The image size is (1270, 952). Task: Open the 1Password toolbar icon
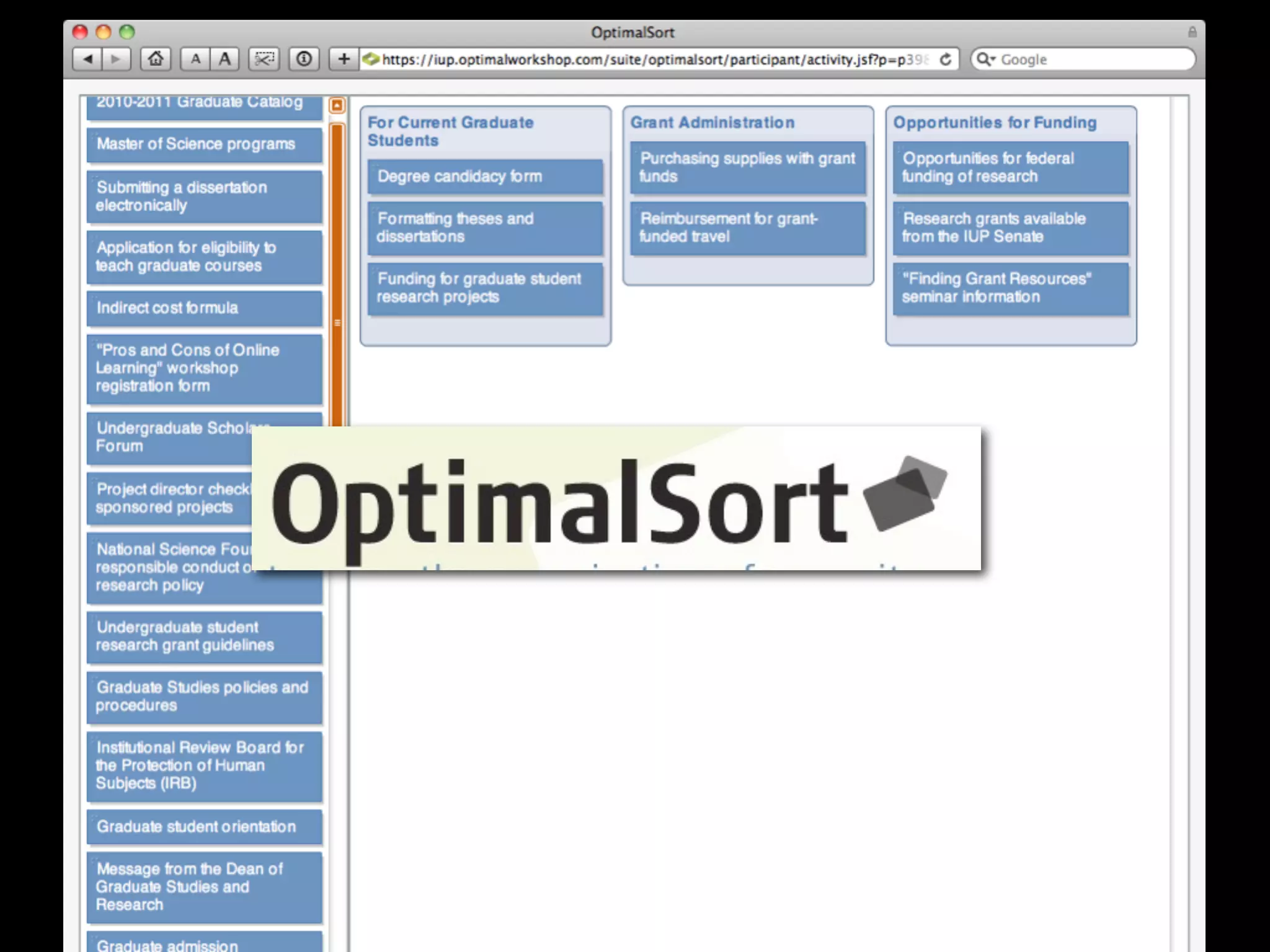tap(304, 59)
